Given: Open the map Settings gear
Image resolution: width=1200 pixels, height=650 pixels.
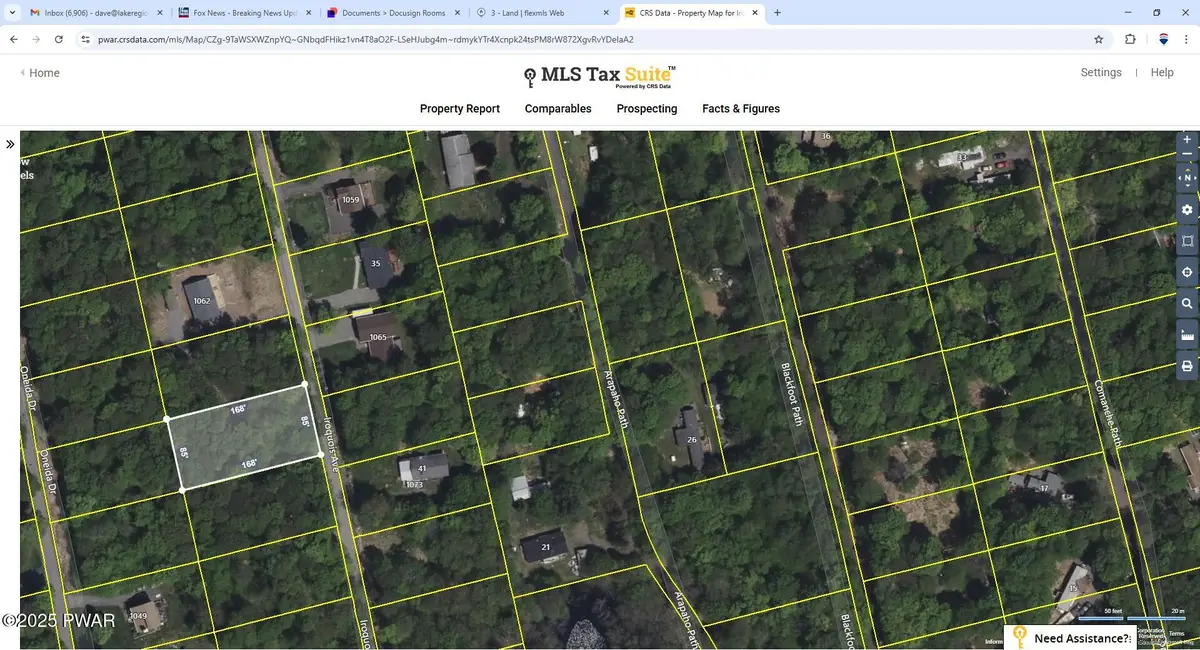Looking at the screenshot, I should 1187,209.
